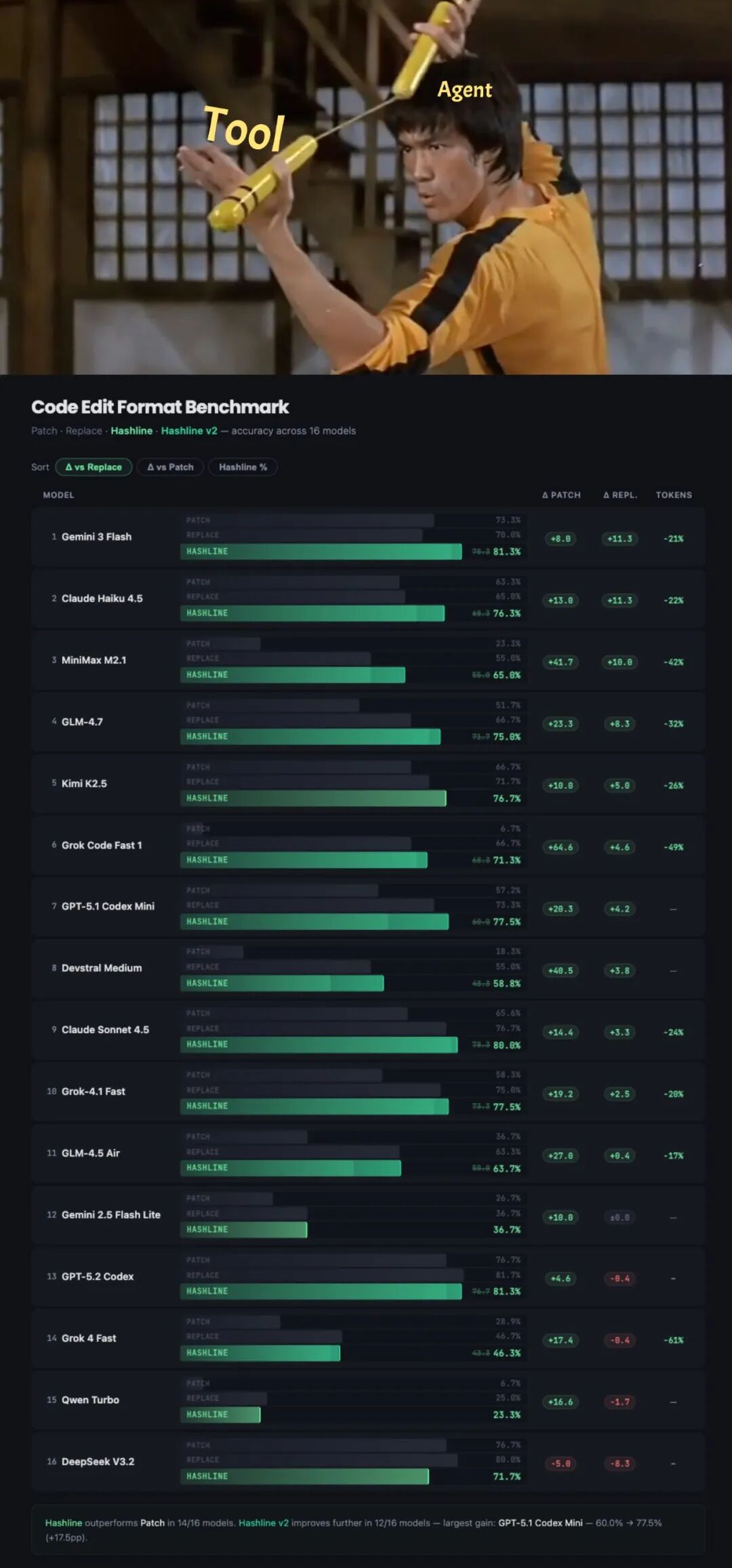This screenshot has width=732, height=1568.
Task: Select the DeepSeek V3.2 row name
Action: (98, 1462)
